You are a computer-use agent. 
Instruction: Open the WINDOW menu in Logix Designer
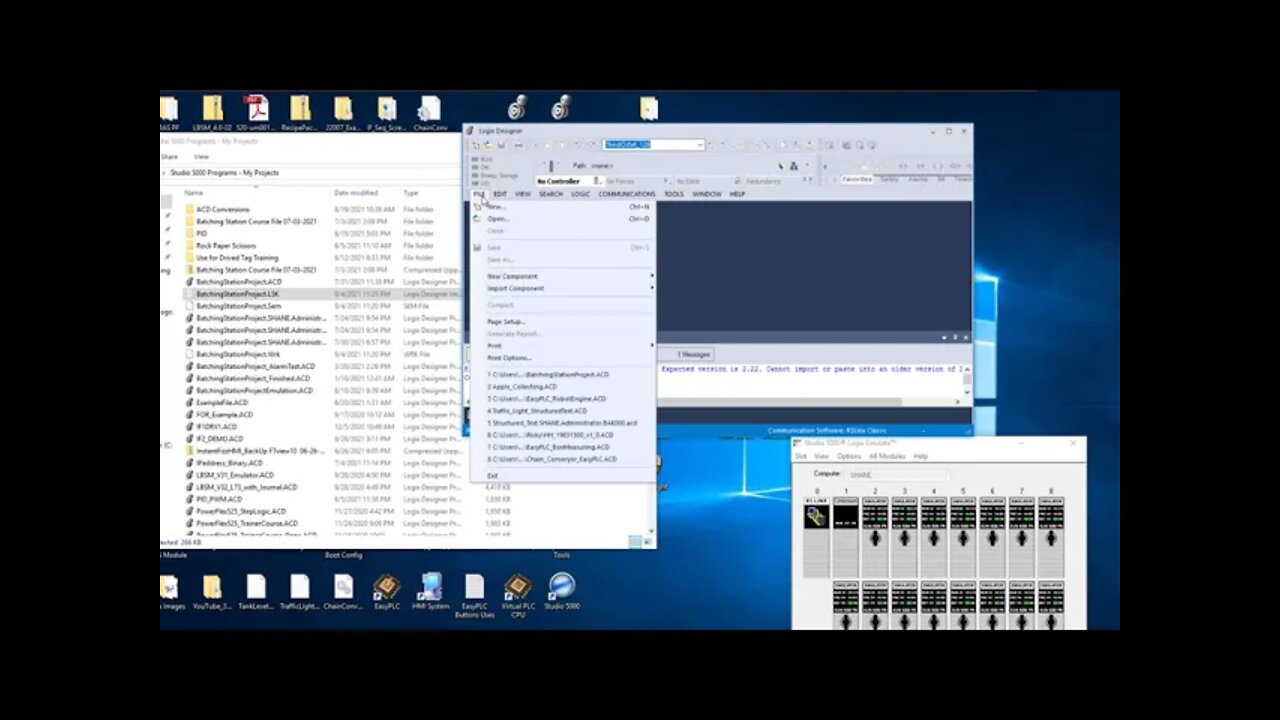707,194
